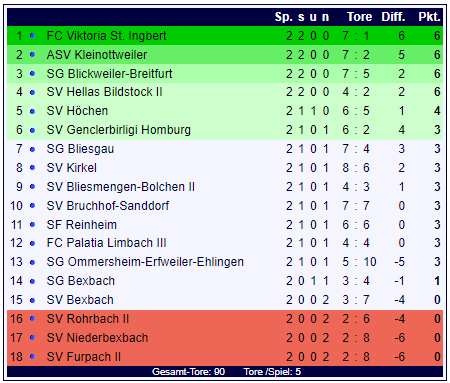
Task: Click the blue dot next to SV Furpach II
Action: pos(32,357)
